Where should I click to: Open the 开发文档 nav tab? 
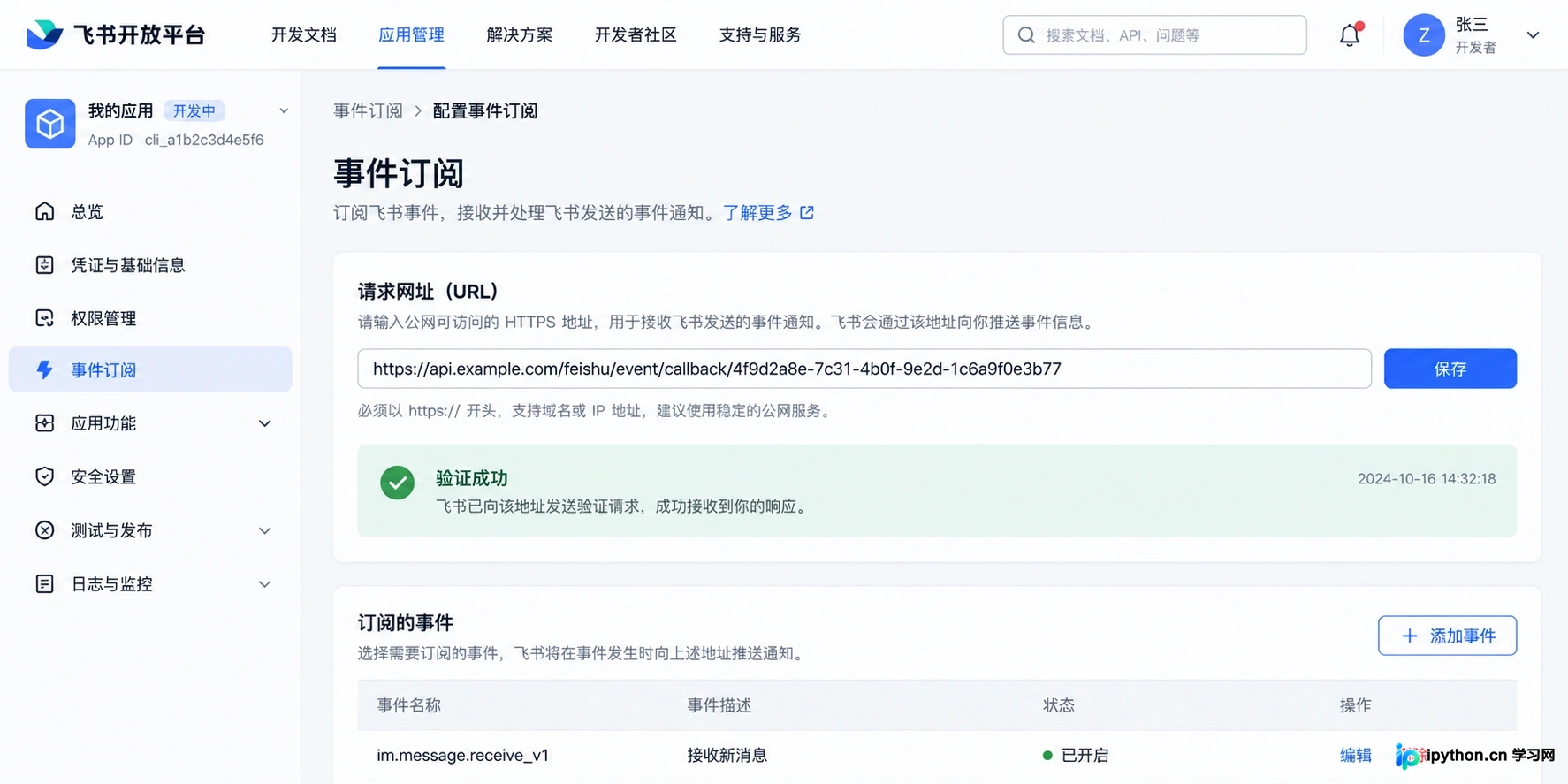pos(304,34)
